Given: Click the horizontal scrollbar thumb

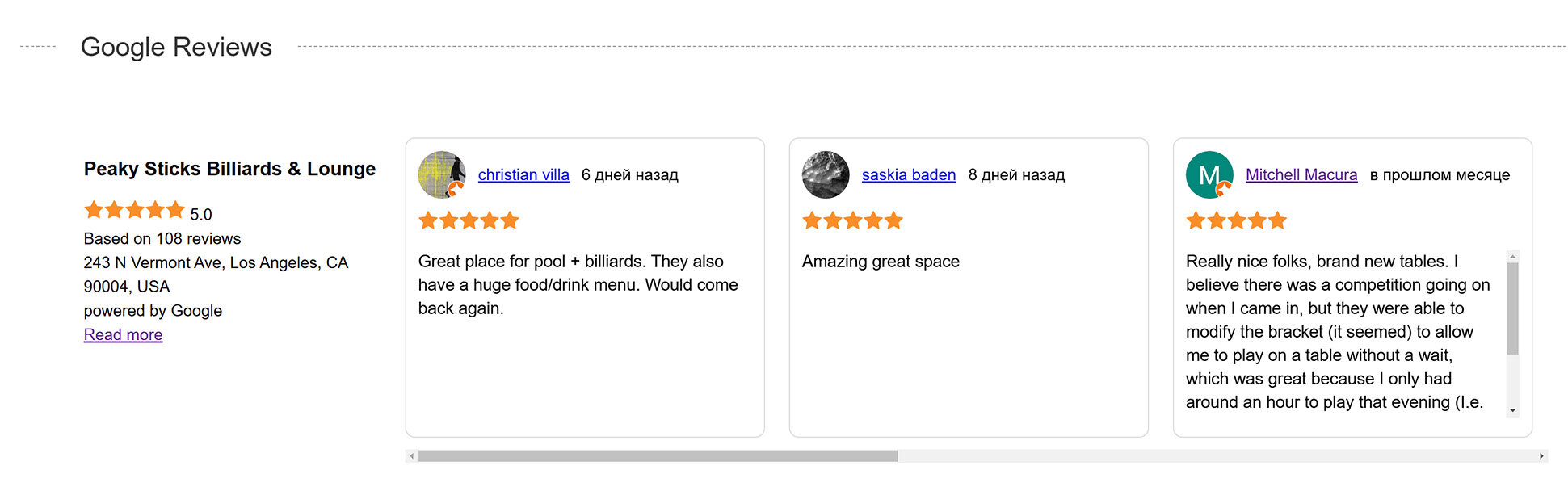Looking at the screenshot, I should (658, 456).
